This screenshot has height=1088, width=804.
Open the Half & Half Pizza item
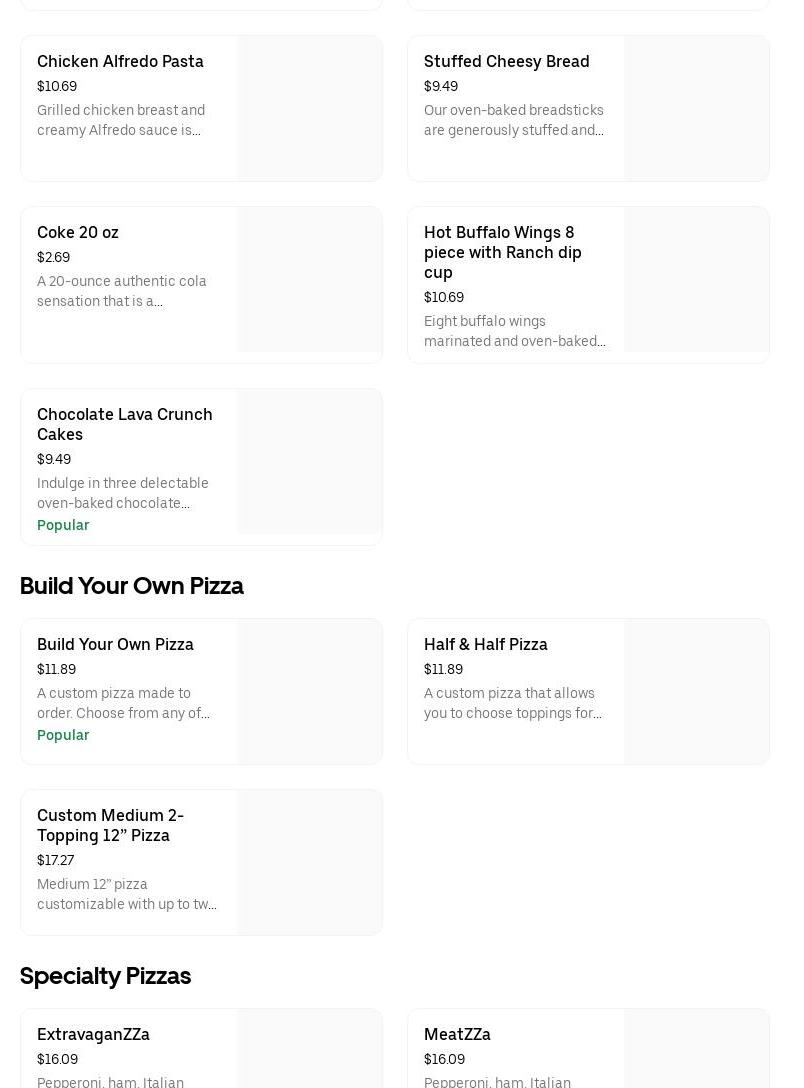point(485,645)
